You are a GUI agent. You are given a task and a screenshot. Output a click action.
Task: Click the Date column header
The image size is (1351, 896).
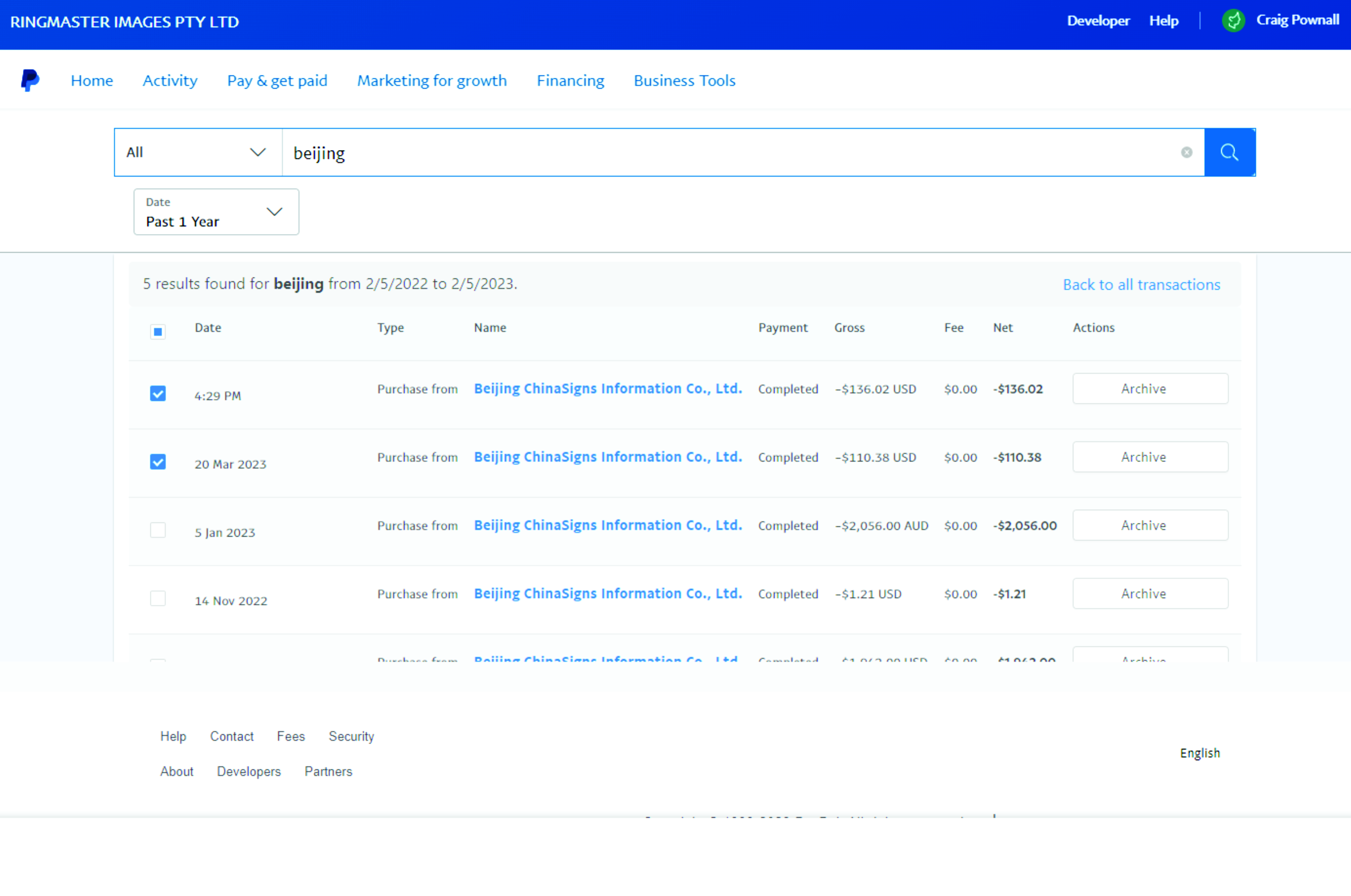click(x=208, y=327)
